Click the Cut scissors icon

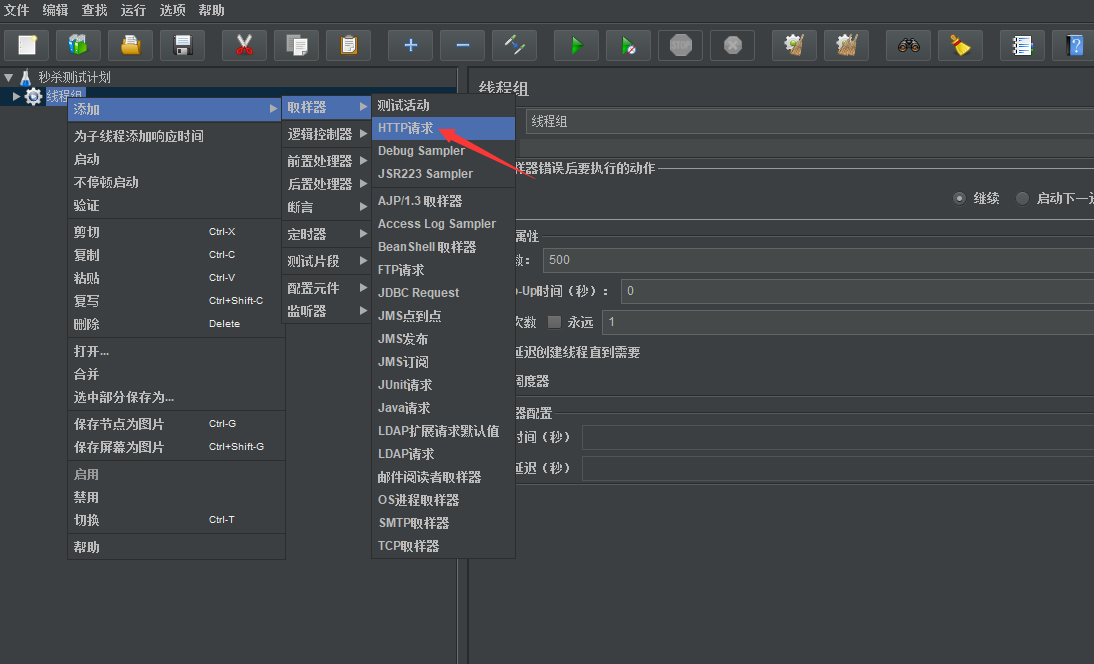pyautogui.click(x=244, y=45)
